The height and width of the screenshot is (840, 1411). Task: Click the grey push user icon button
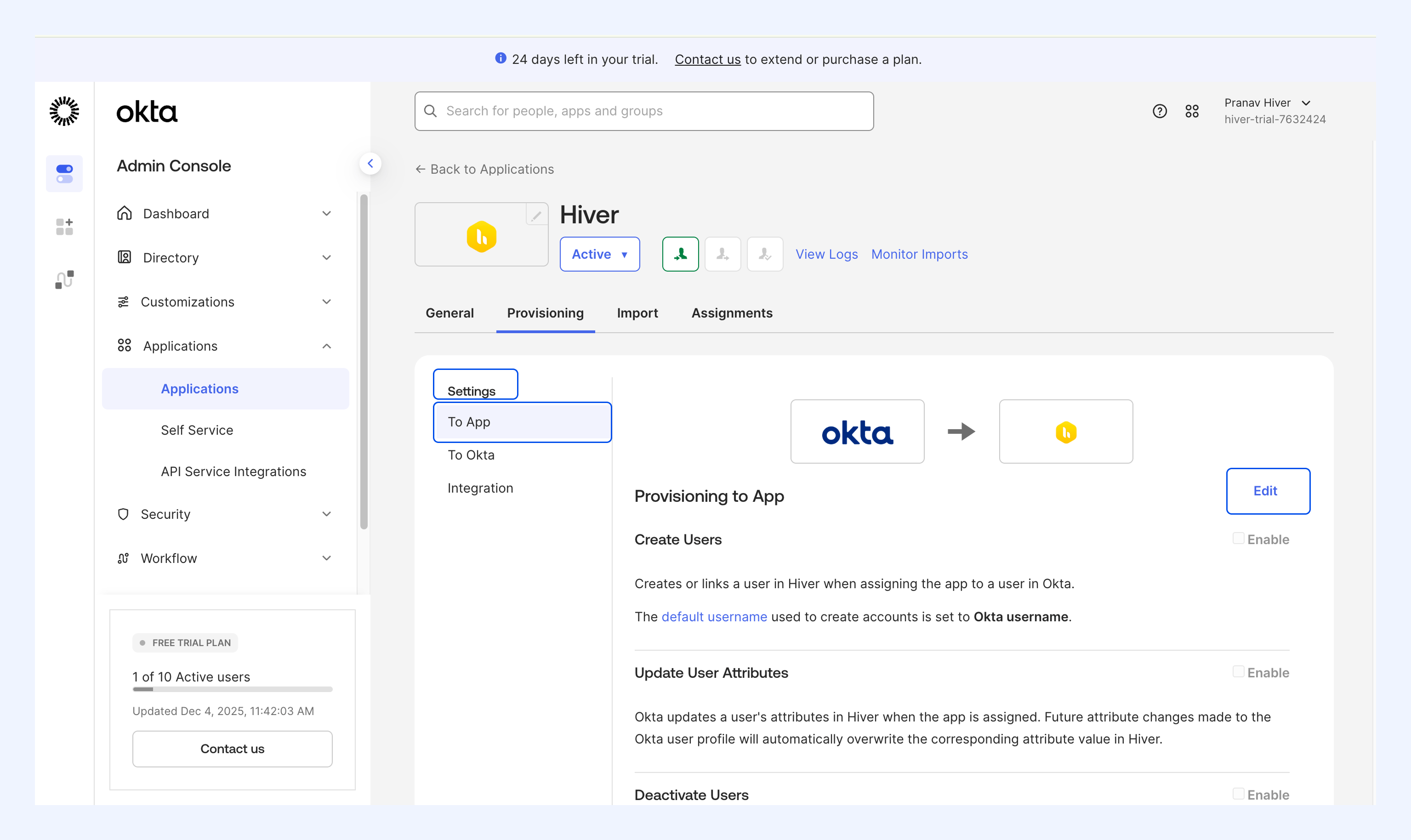[723, 254]
